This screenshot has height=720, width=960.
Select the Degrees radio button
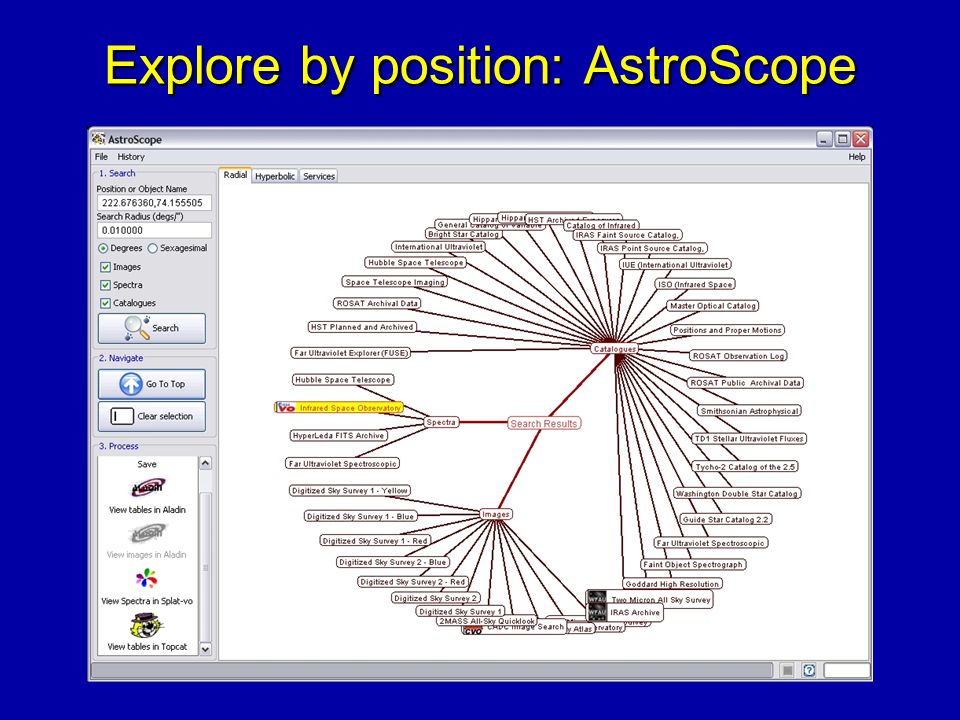point(103,249)
